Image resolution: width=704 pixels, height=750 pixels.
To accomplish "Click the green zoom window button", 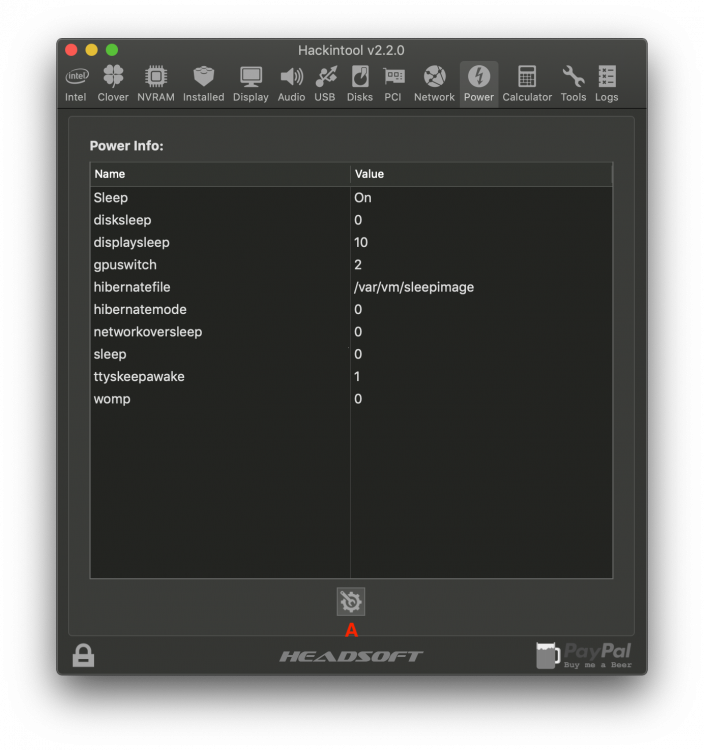I will pyautogui.click(x=112, y=50).
